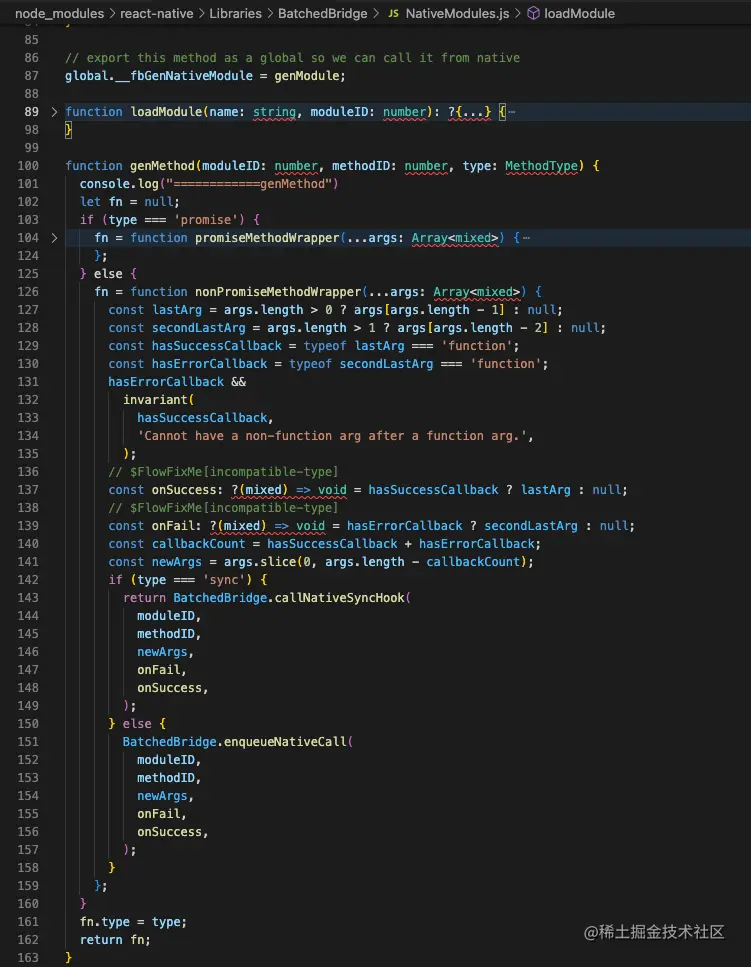Click the secondLastArg declaration on line 128
This screenshot has width=751, height=967.
199,327
